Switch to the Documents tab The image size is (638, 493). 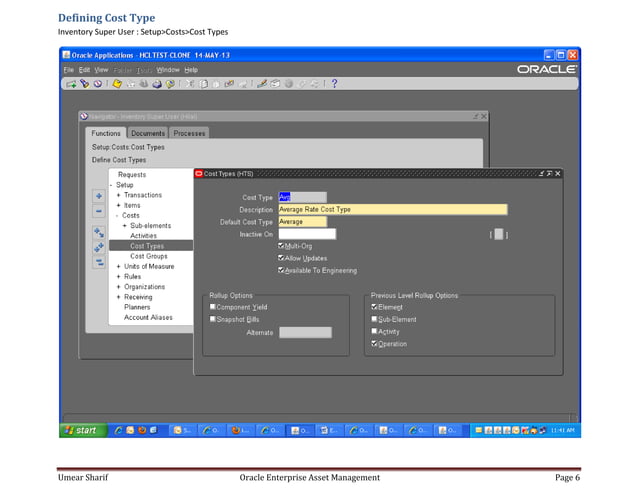point(148,133)
